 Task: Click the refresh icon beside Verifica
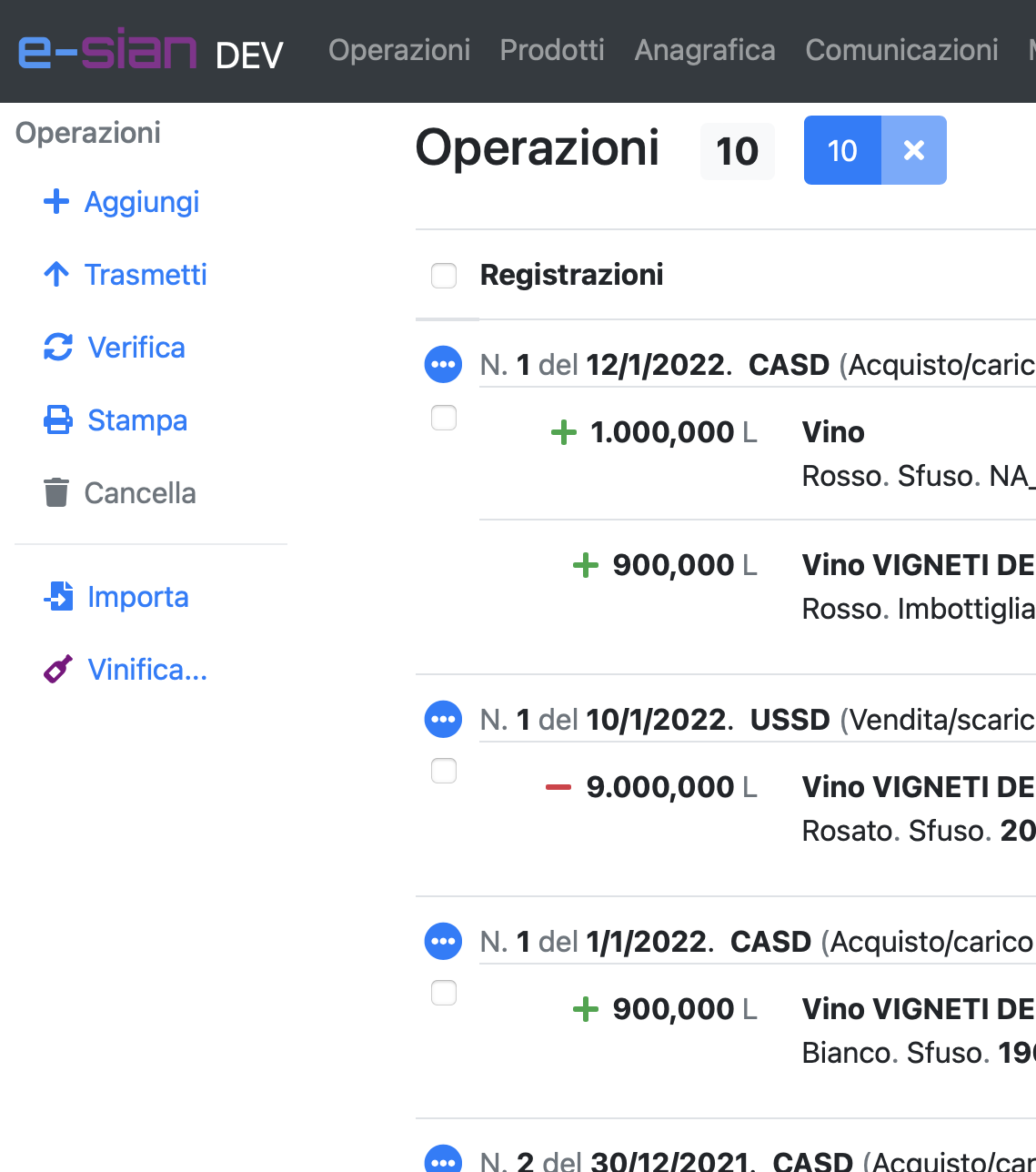coord(58,348)
